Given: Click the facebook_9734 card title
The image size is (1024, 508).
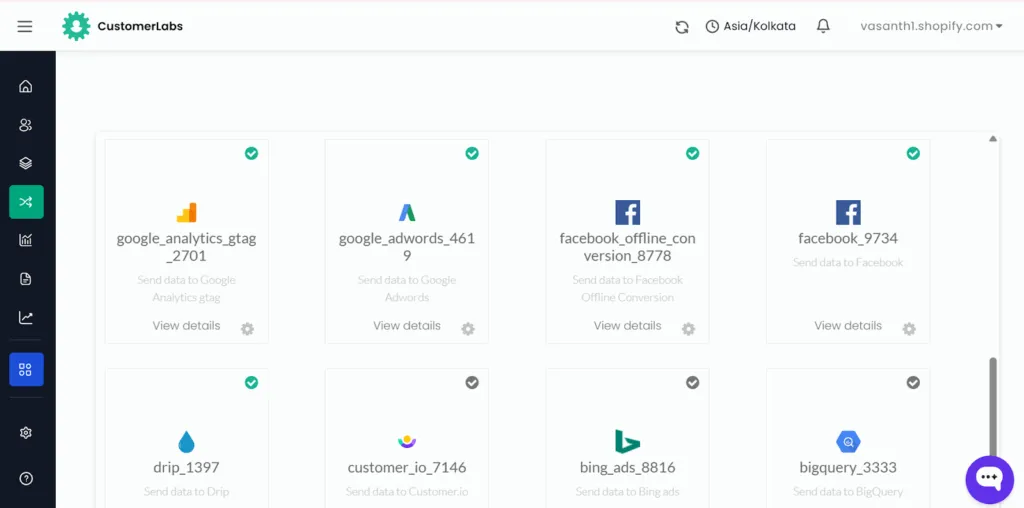Looking at the screenshot, I should [848, 238].
